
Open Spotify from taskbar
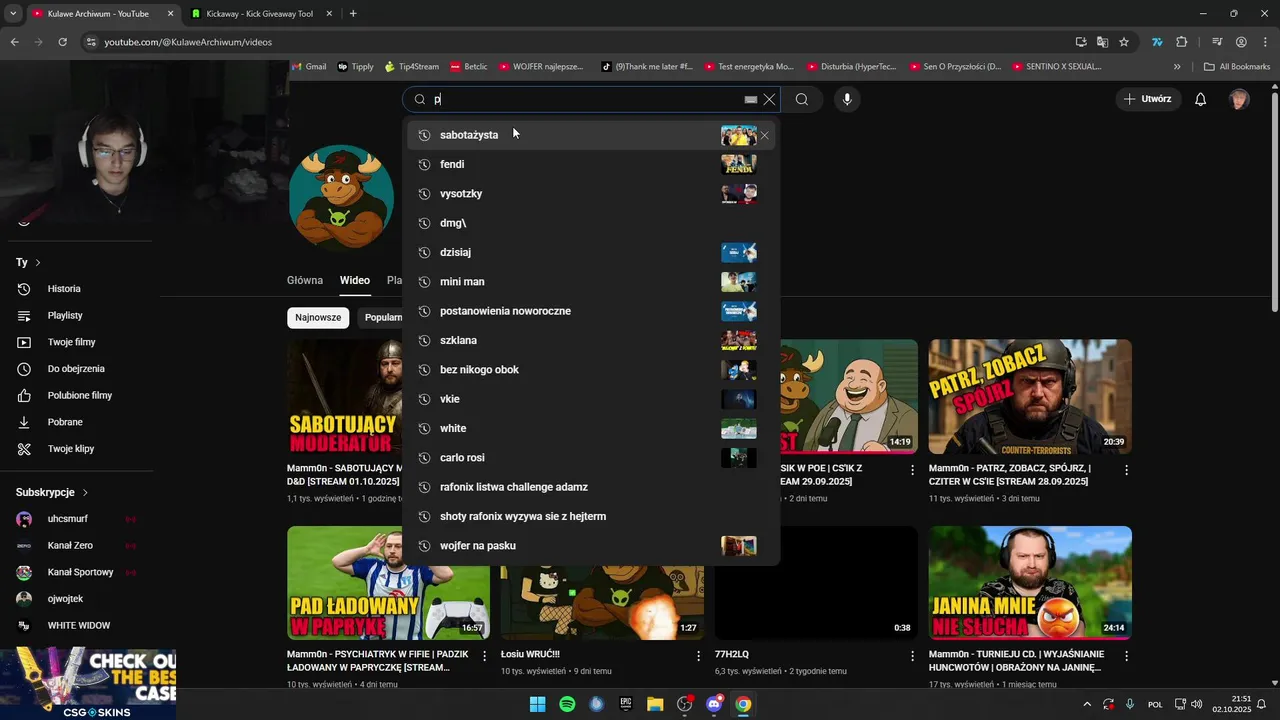click(567, 704)
